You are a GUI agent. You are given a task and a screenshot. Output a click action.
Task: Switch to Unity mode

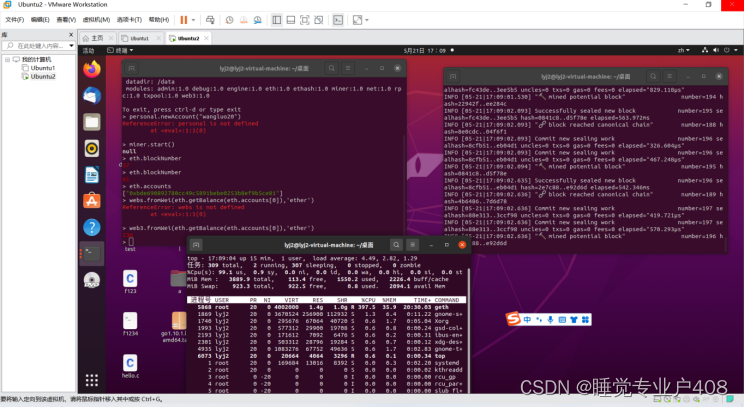[319, 20]
